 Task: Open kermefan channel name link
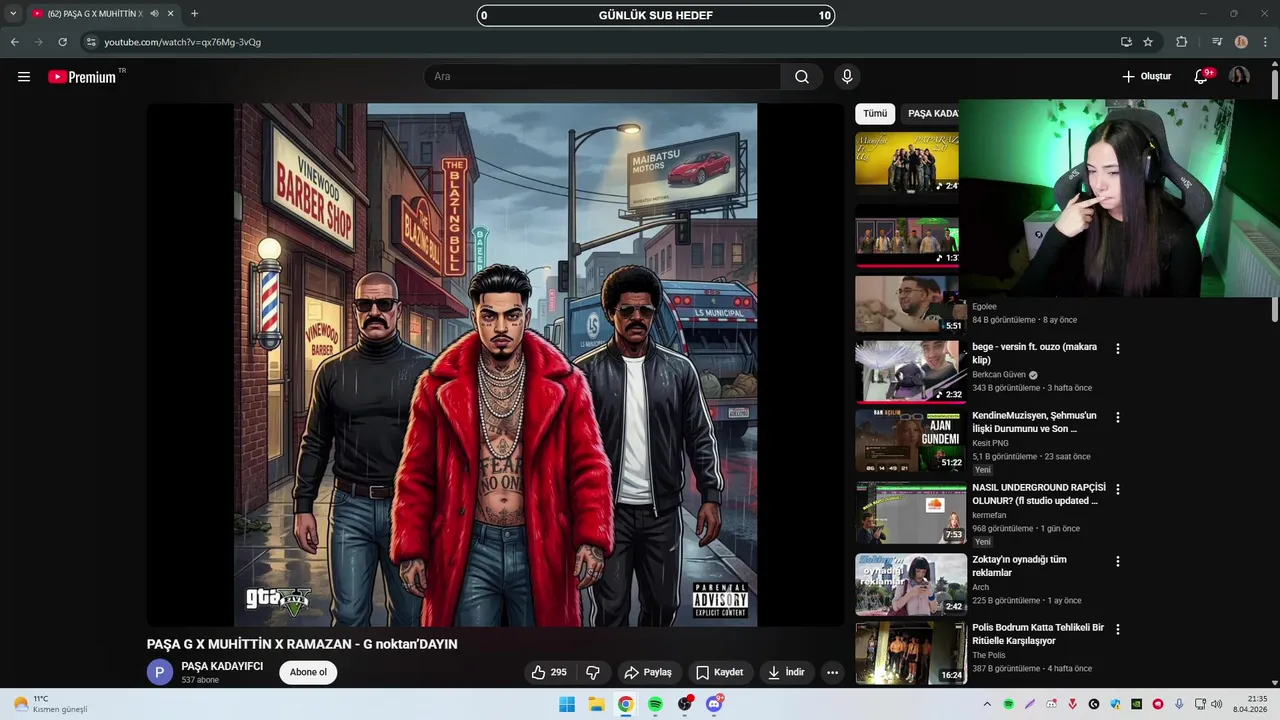[x=989, y=515]
